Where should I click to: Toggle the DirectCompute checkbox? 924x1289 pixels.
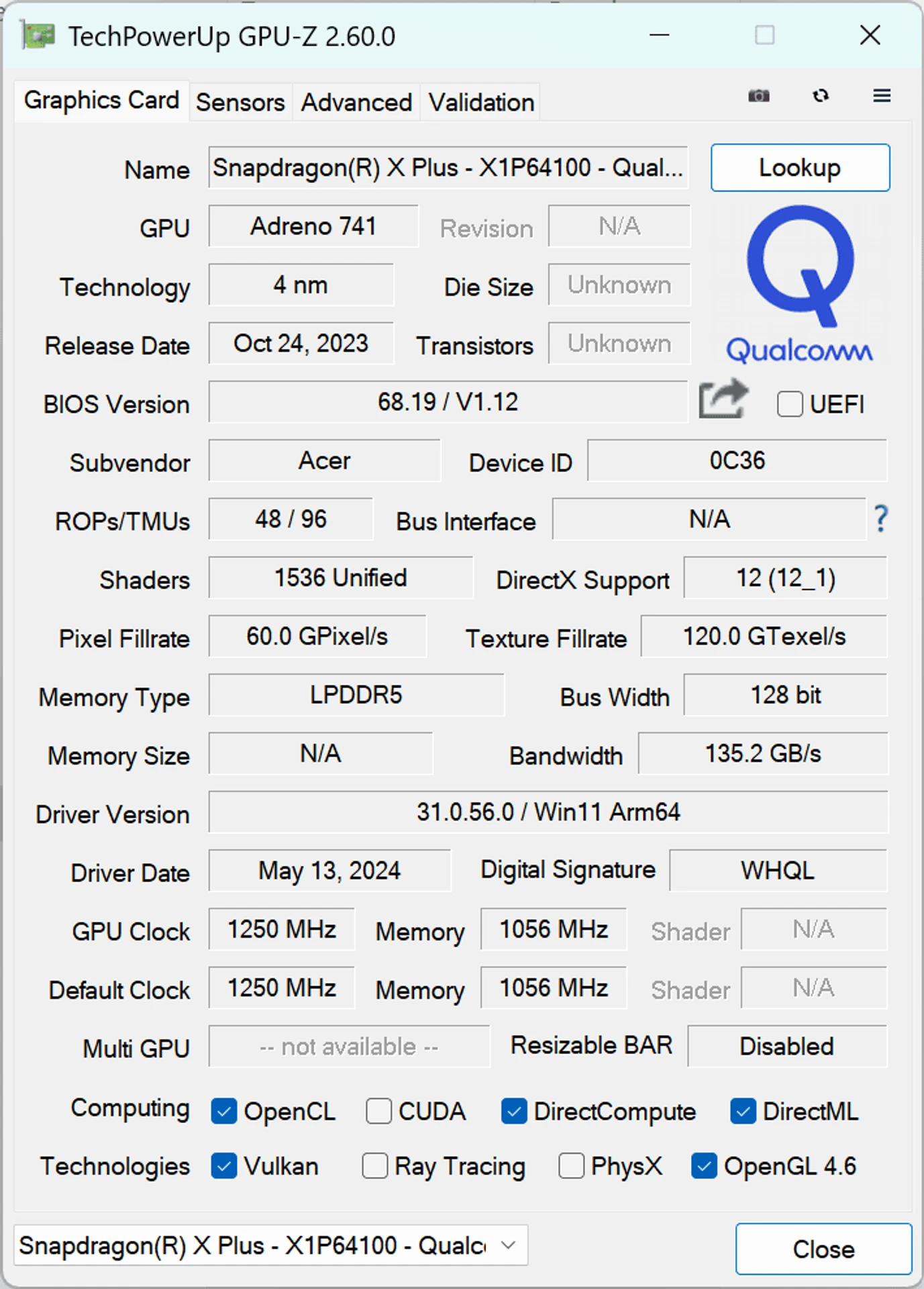tap(514, 1111)
